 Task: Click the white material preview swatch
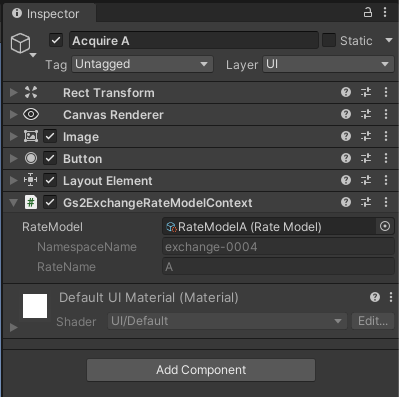click(35, 306)
